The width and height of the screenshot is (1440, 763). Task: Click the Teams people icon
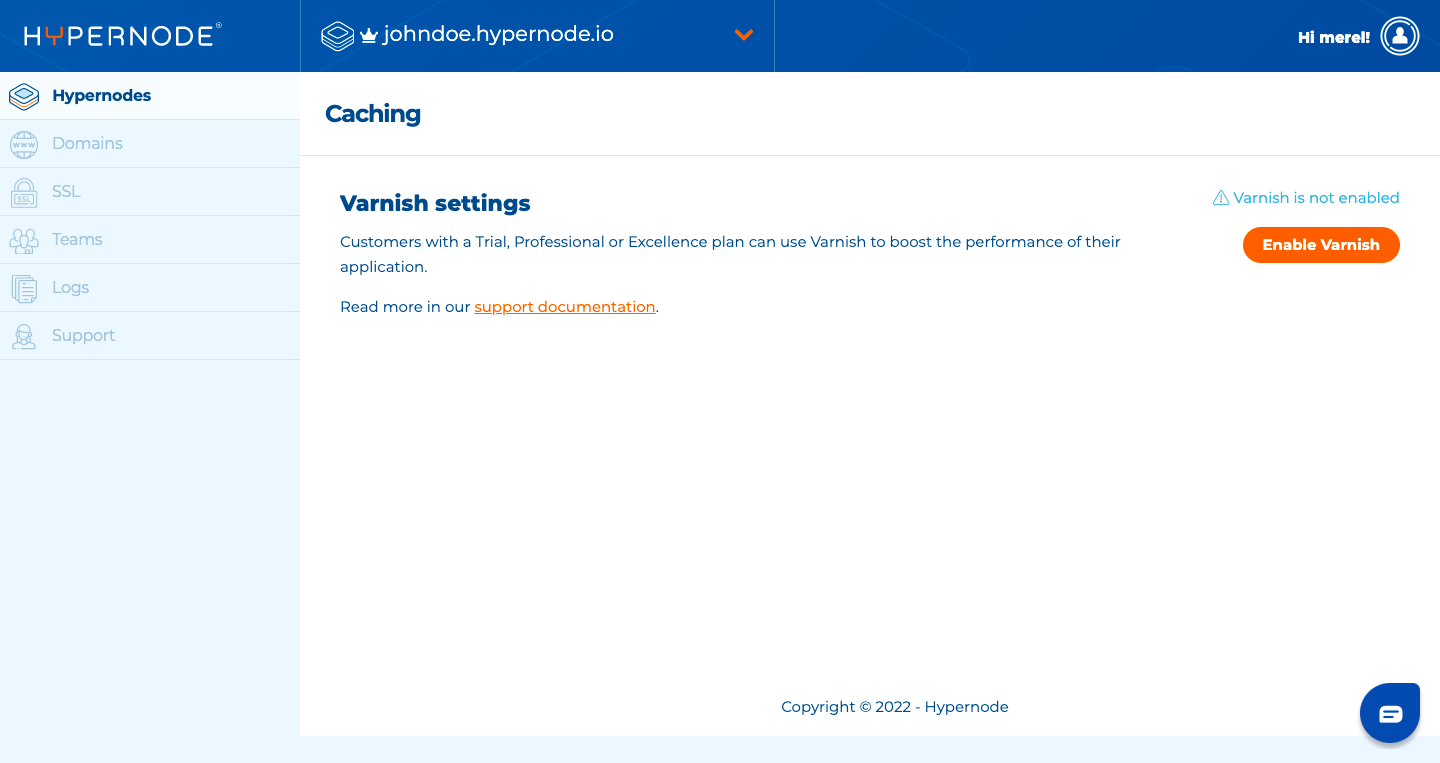[24, 240]
